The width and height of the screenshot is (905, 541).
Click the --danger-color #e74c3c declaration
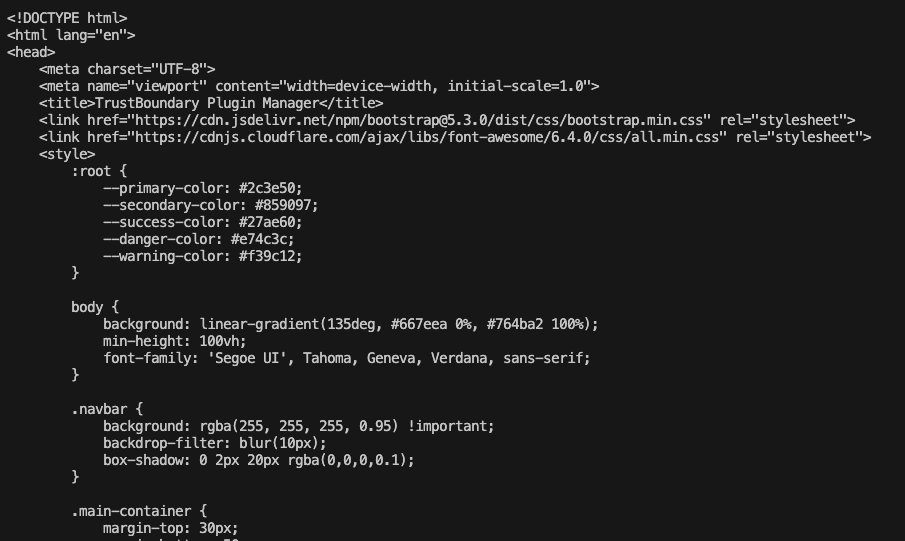point(198,239)
